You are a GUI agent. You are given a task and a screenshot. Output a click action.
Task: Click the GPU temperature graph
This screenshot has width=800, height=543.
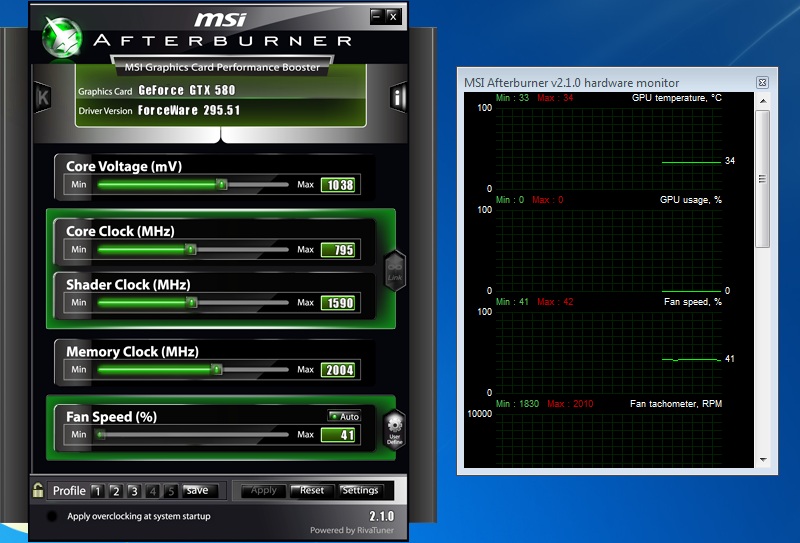coord(609,148)
